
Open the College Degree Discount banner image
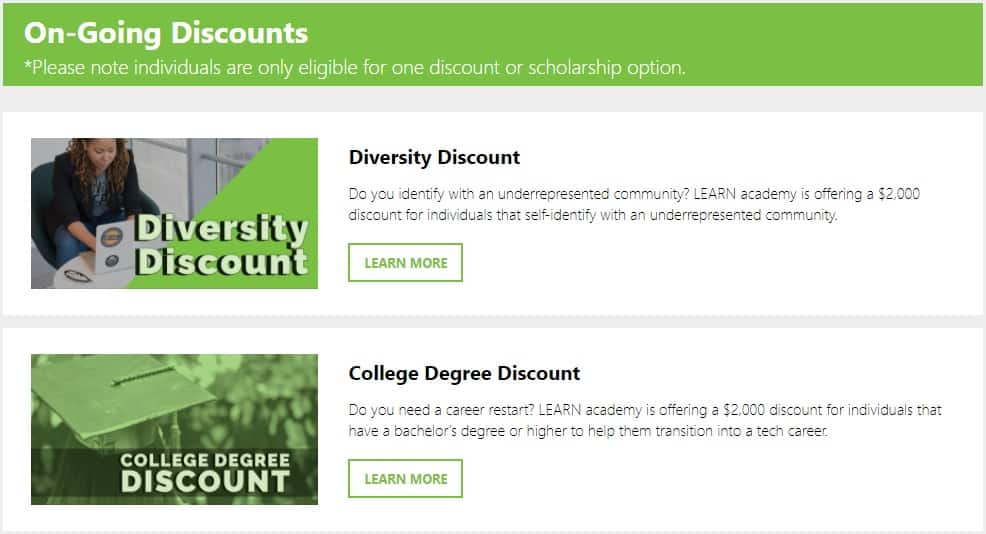click(174, 430)
